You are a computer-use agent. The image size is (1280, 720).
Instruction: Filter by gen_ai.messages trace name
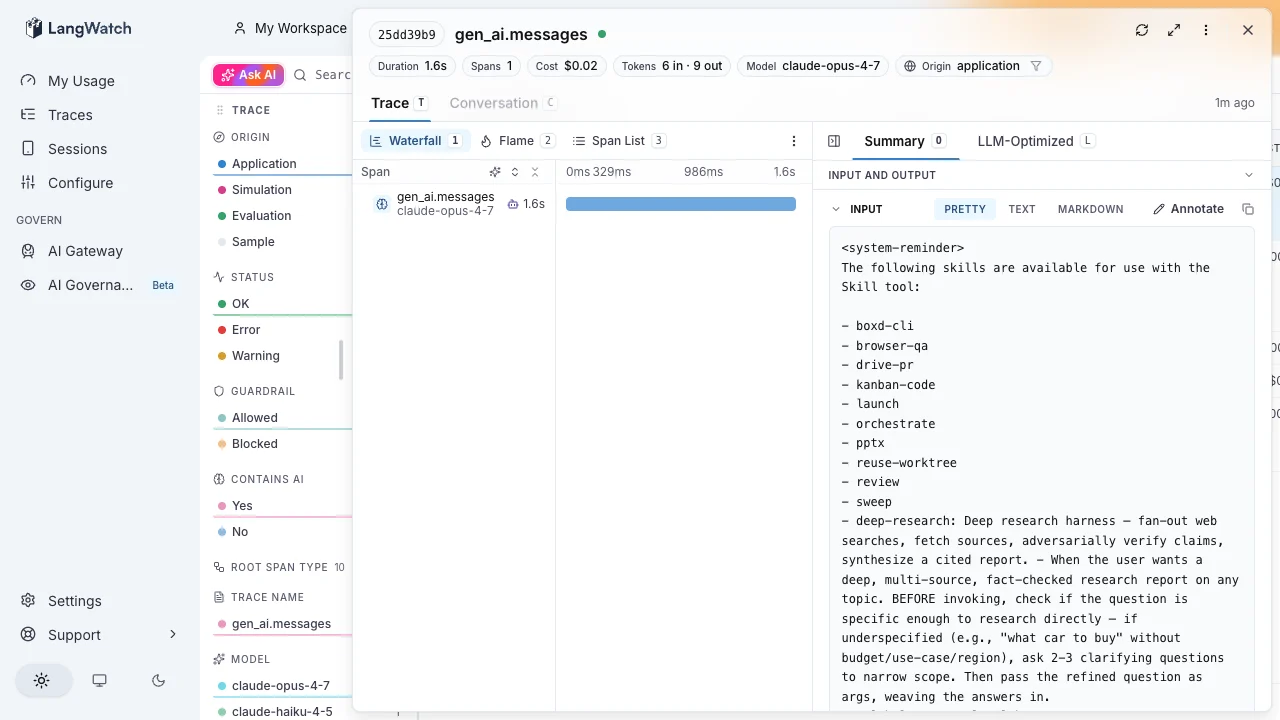click(282, 624)
